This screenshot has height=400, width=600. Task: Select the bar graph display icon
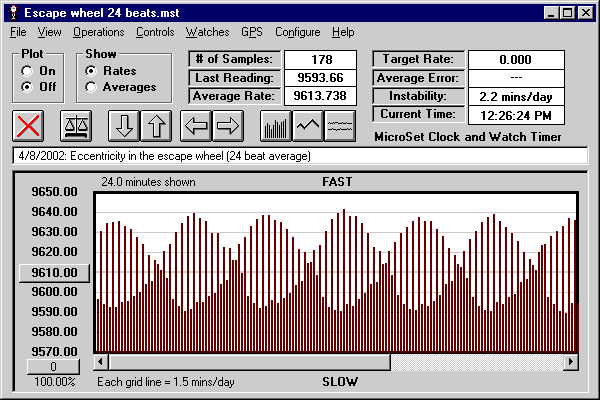[x=276, y=126]
